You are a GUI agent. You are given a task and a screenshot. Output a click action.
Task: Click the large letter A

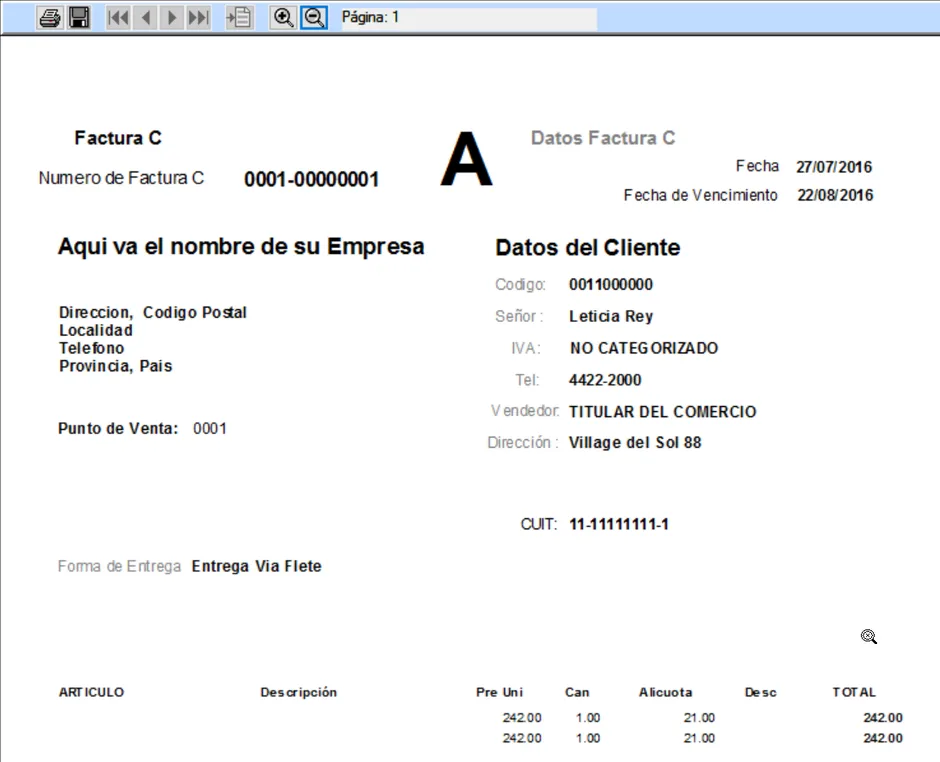tap(466, 159)
